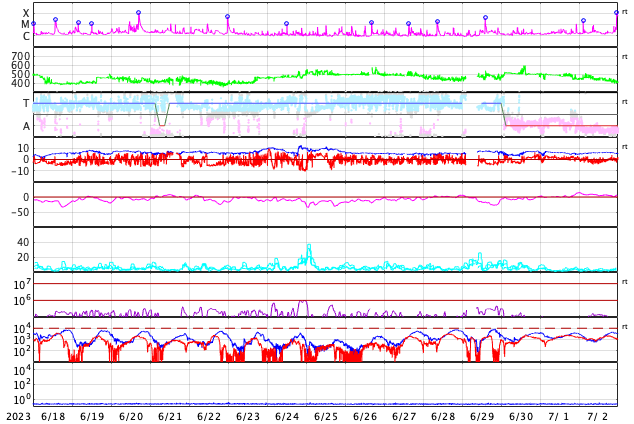This screenshot has height=424, width=634.
Task: Click the 20 tick on the cyan panel
Action: tap(23, 257)
